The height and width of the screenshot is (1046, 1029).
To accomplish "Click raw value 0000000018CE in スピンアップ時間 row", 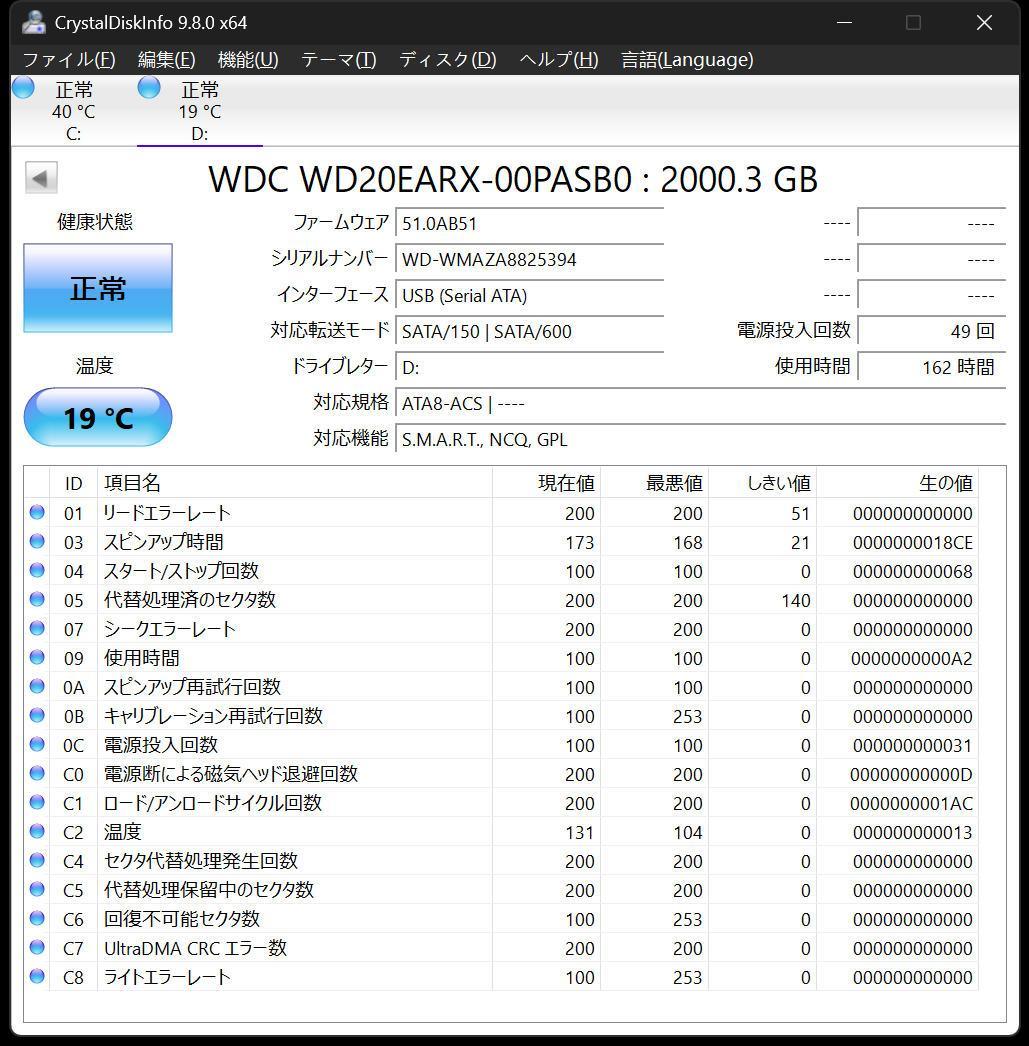I will tap(912, 543).
